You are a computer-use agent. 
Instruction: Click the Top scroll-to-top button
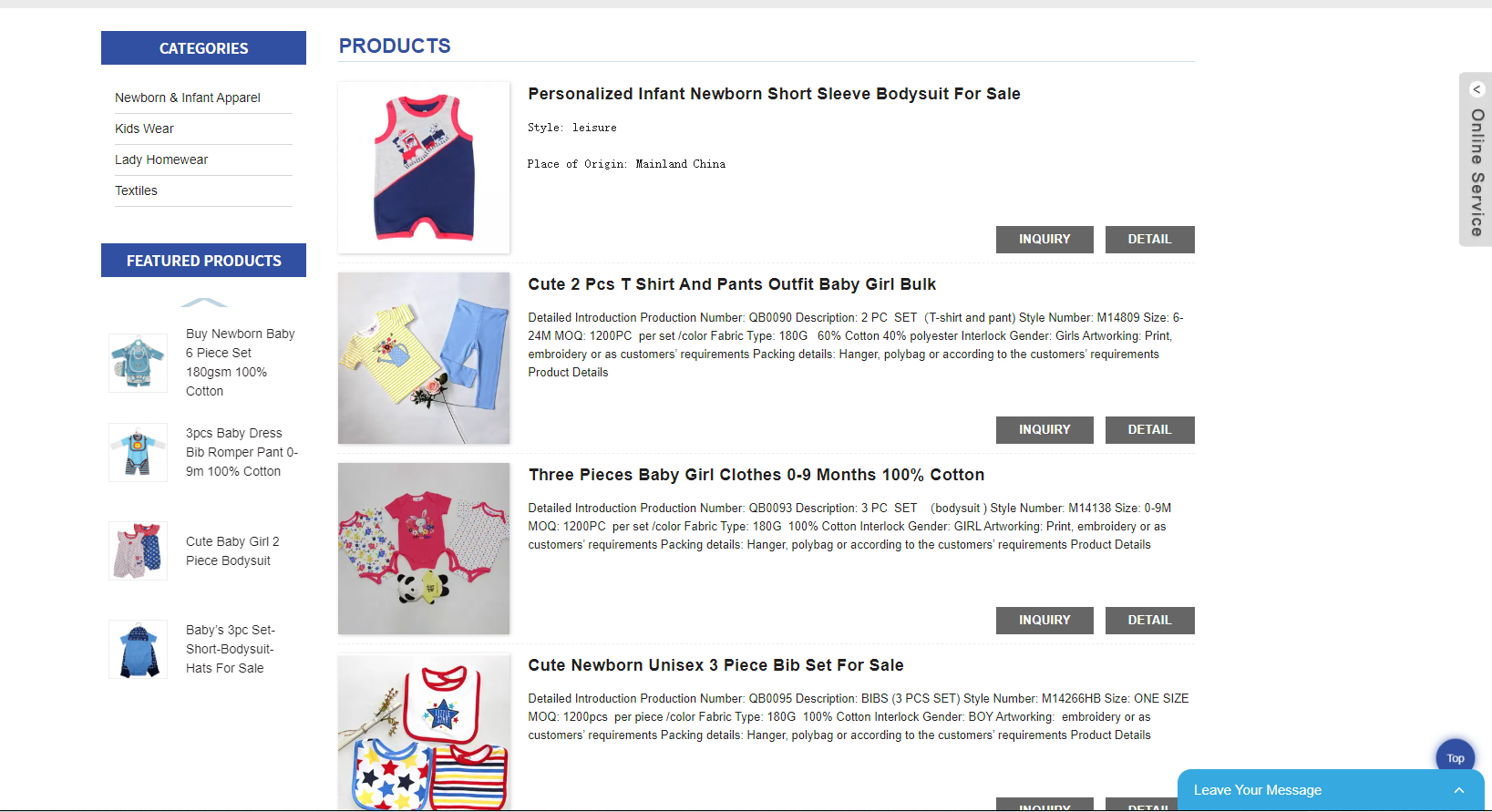1455,757
